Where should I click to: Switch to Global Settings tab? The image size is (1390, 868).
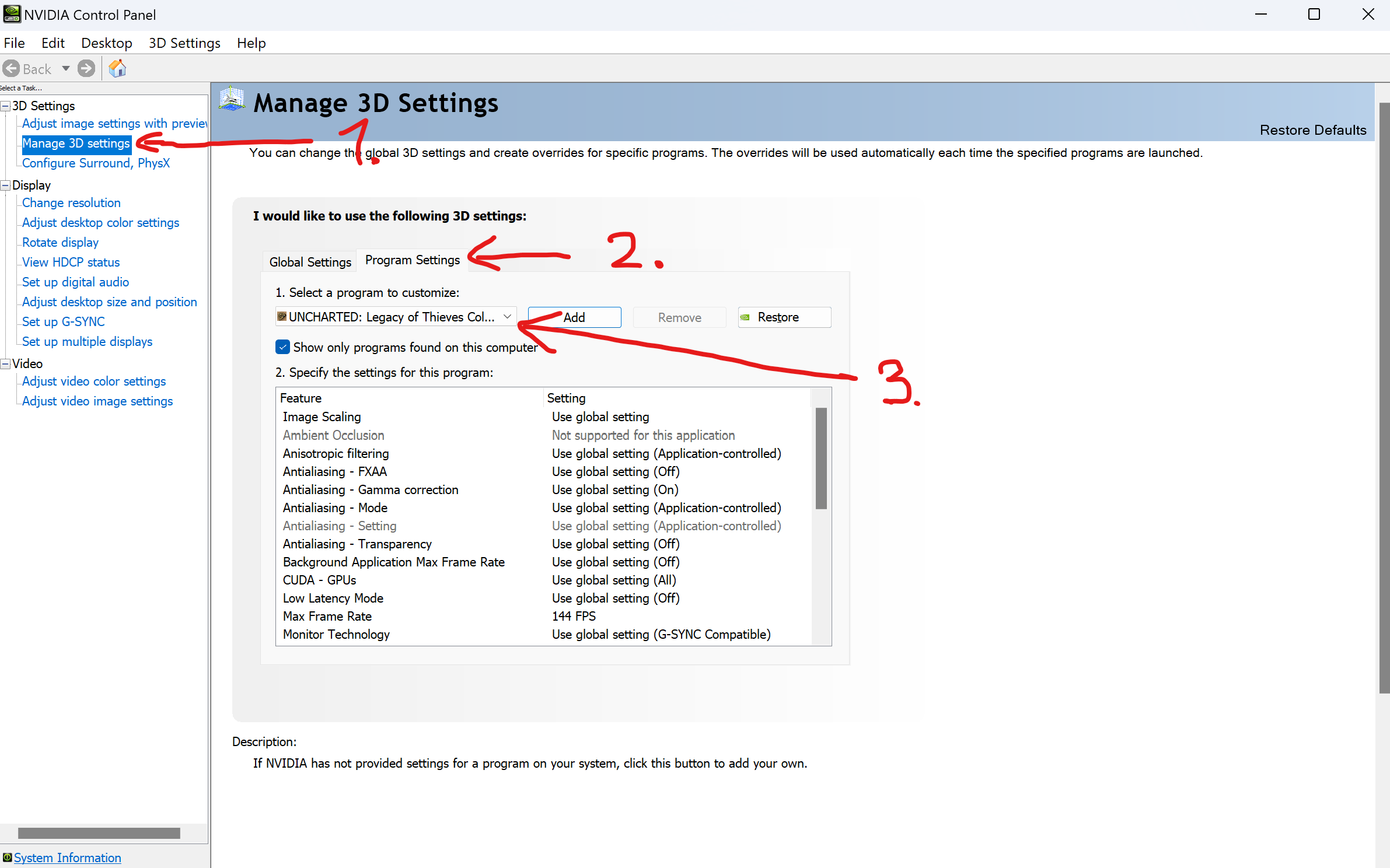pos(310,262)
